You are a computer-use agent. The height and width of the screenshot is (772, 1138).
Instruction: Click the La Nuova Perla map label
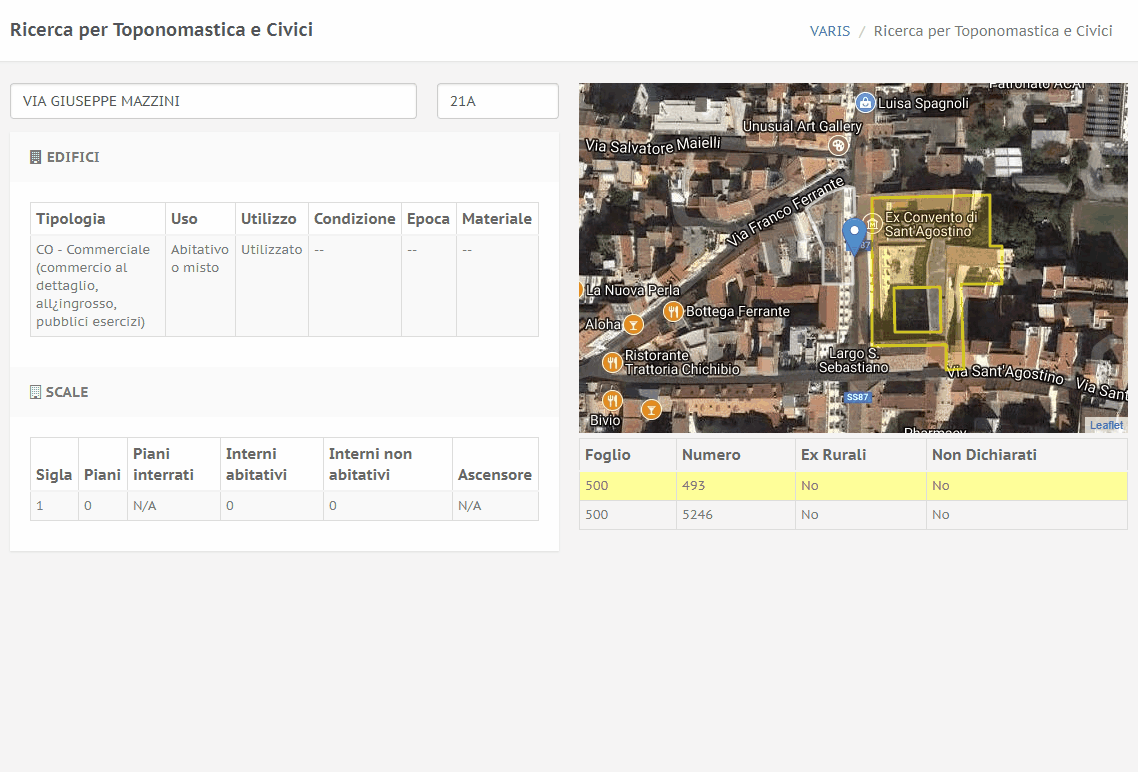[x=633, y=290]
